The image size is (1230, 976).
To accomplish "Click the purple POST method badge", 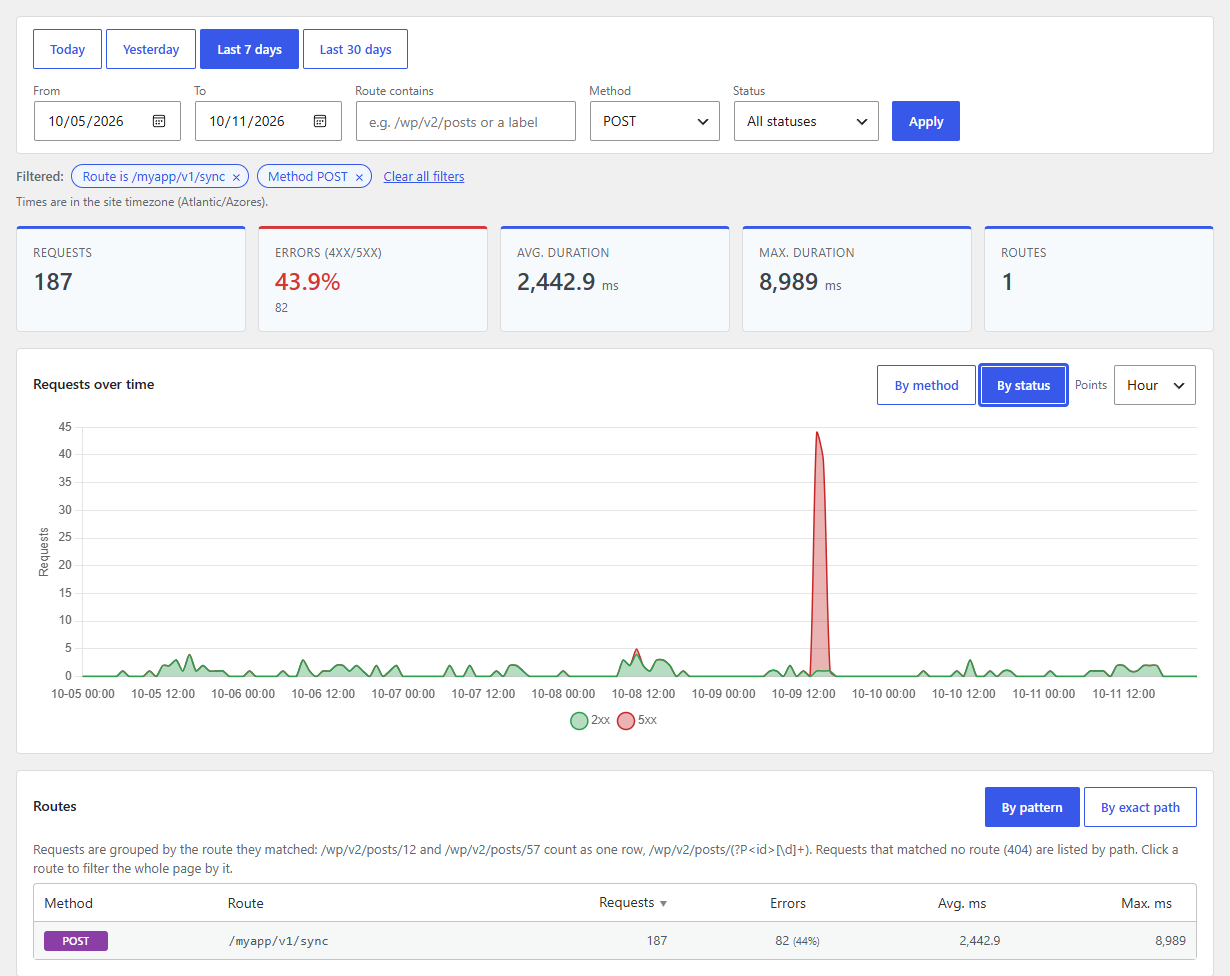I will tap(76, 941).
